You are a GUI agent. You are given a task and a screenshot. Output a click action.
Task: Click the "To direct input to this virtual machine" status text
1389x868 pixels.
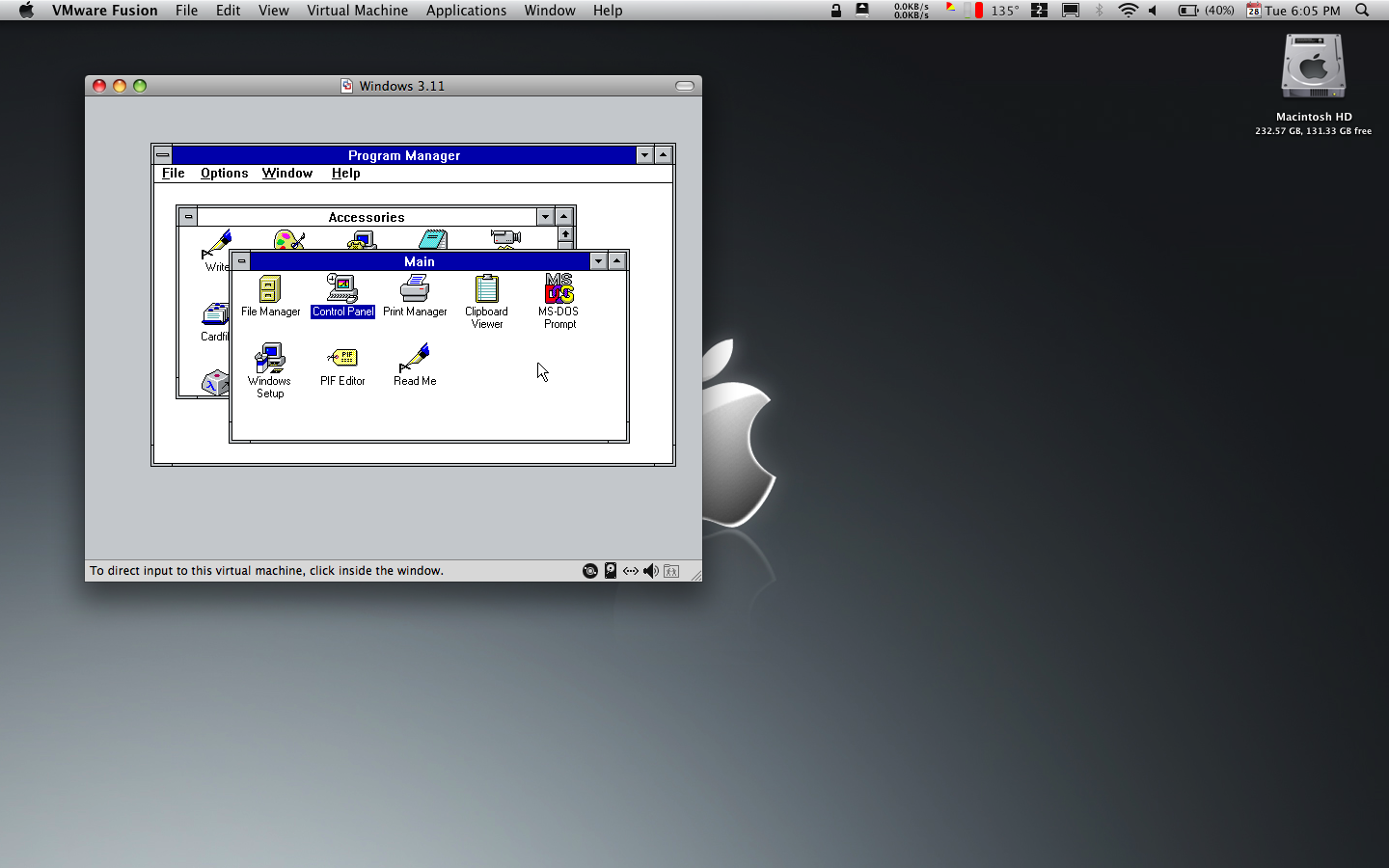coord(267,571)
